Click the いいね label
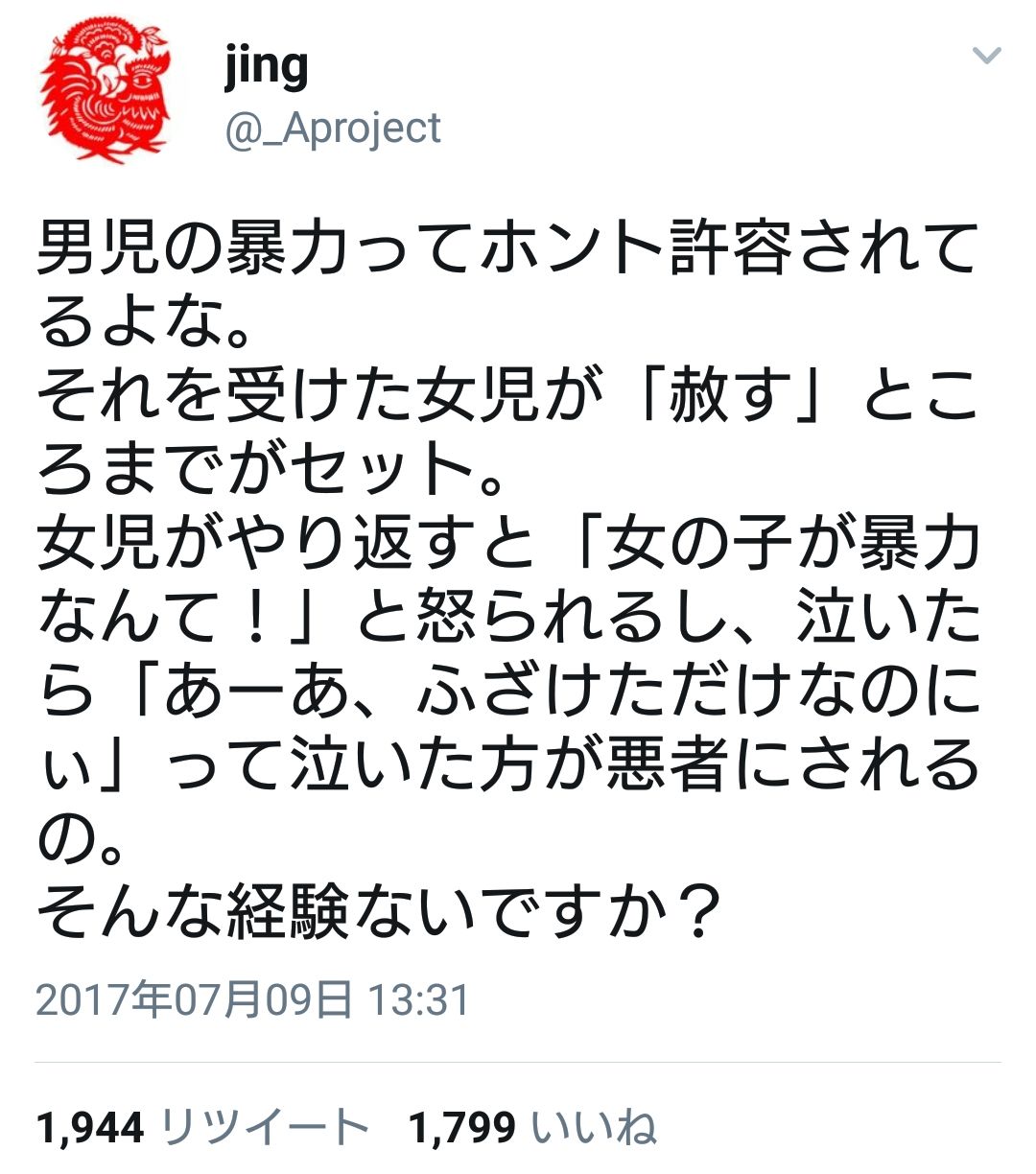1036x1174 pixels. [x=594, y=1127]
